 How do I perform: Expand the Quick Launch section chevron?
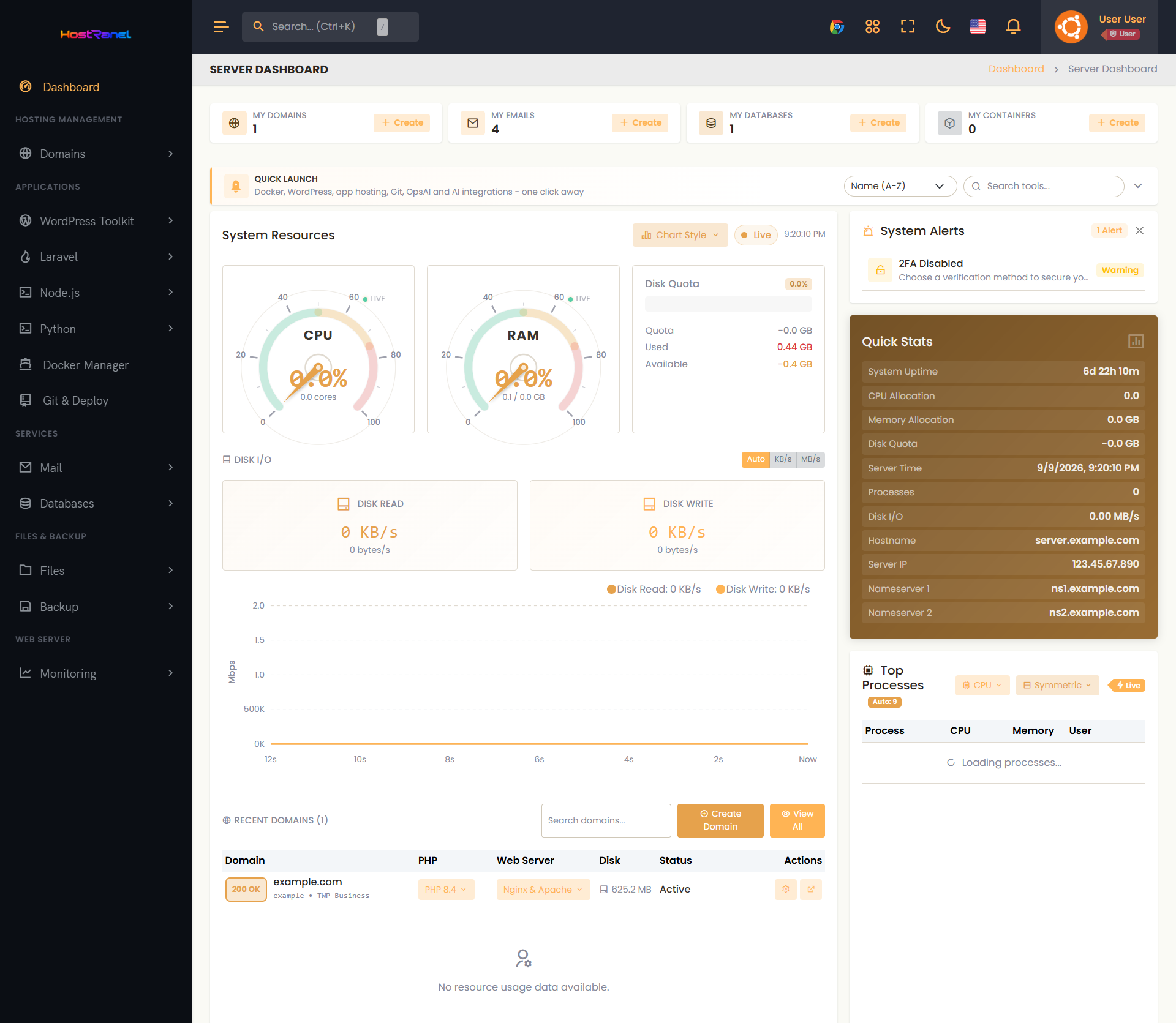[x=1138, y=186]
